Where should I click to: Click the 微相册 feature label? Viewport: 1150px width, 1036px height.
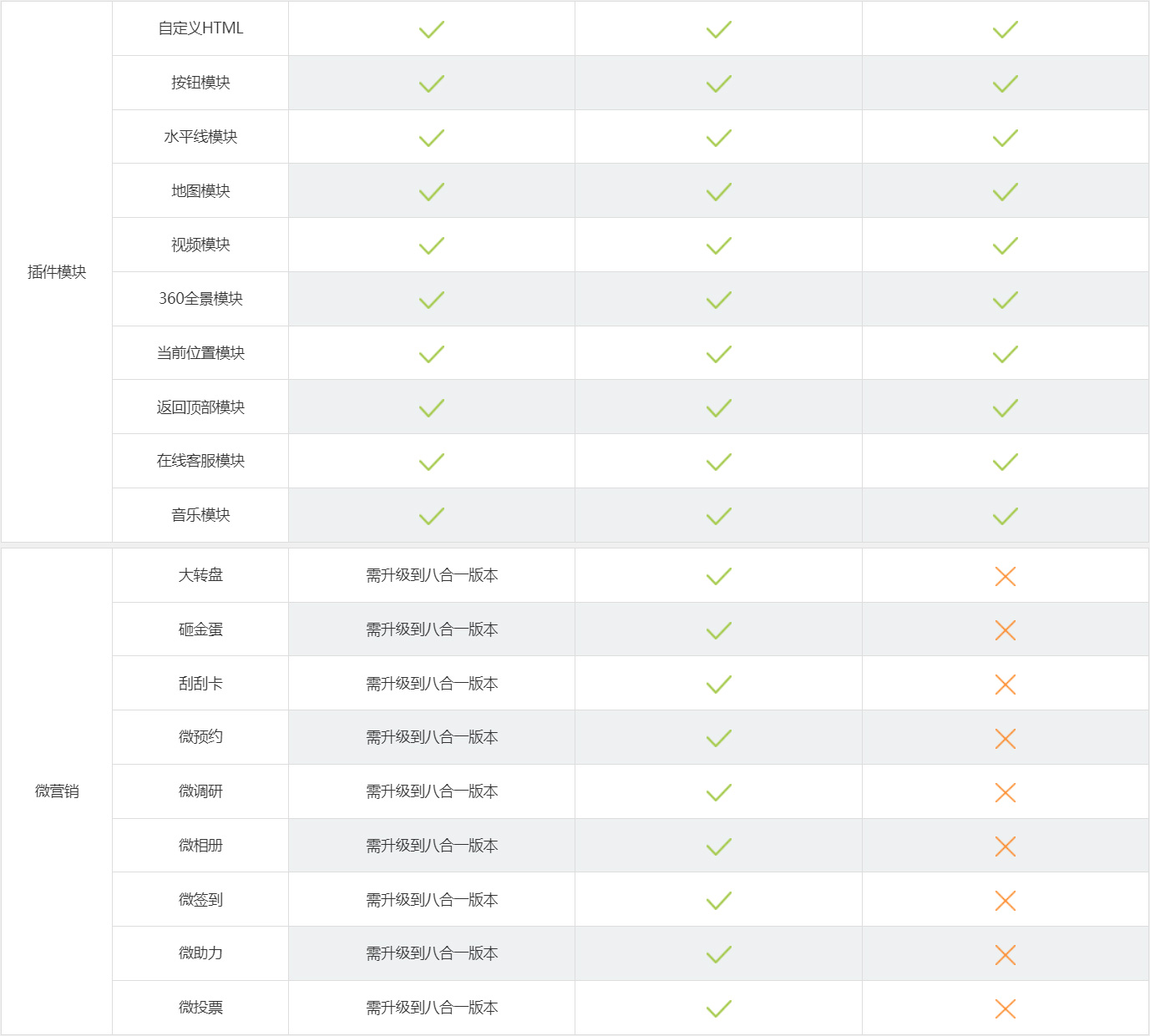point(200,846)
